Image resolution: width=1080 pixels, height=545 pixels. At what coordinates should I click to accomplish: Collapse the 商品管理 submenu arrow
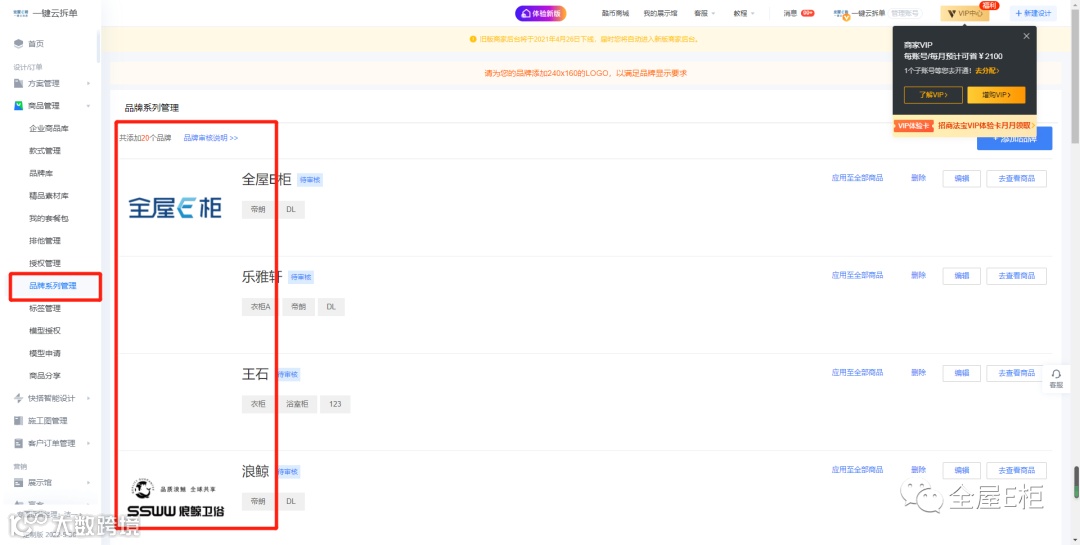coord(88,105)
